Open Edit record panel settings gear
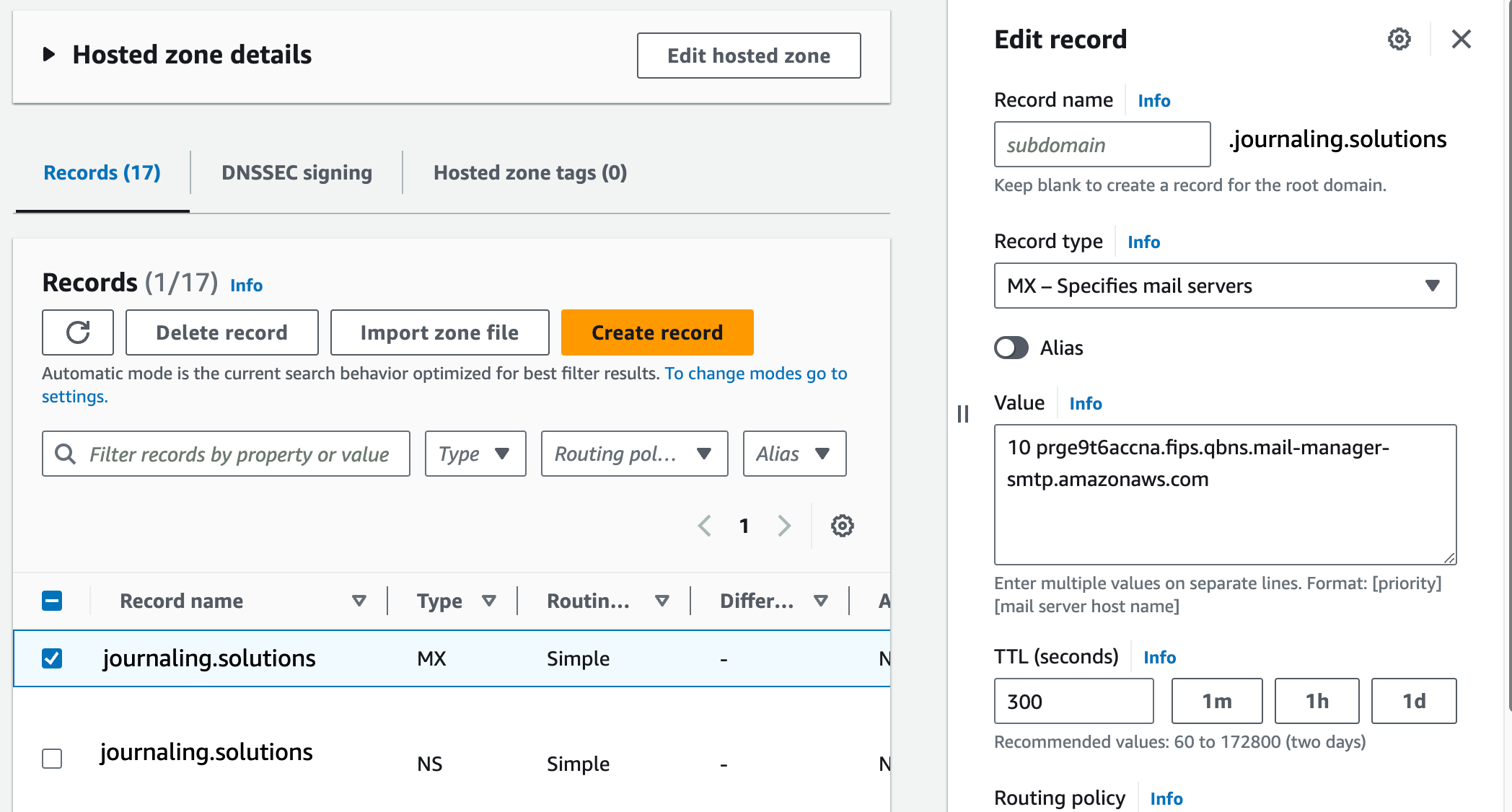1512x812 pixels. 1399,40
